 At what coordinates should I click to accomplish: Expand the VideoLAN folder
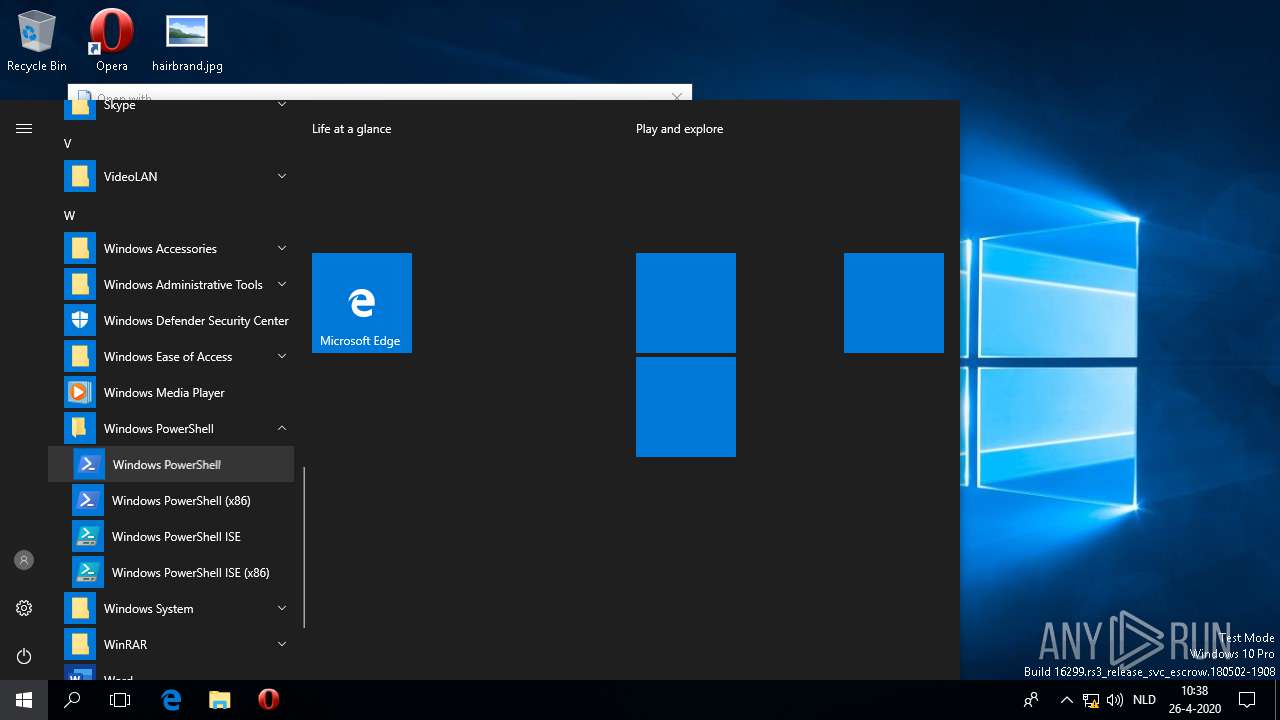coord(171,177)
